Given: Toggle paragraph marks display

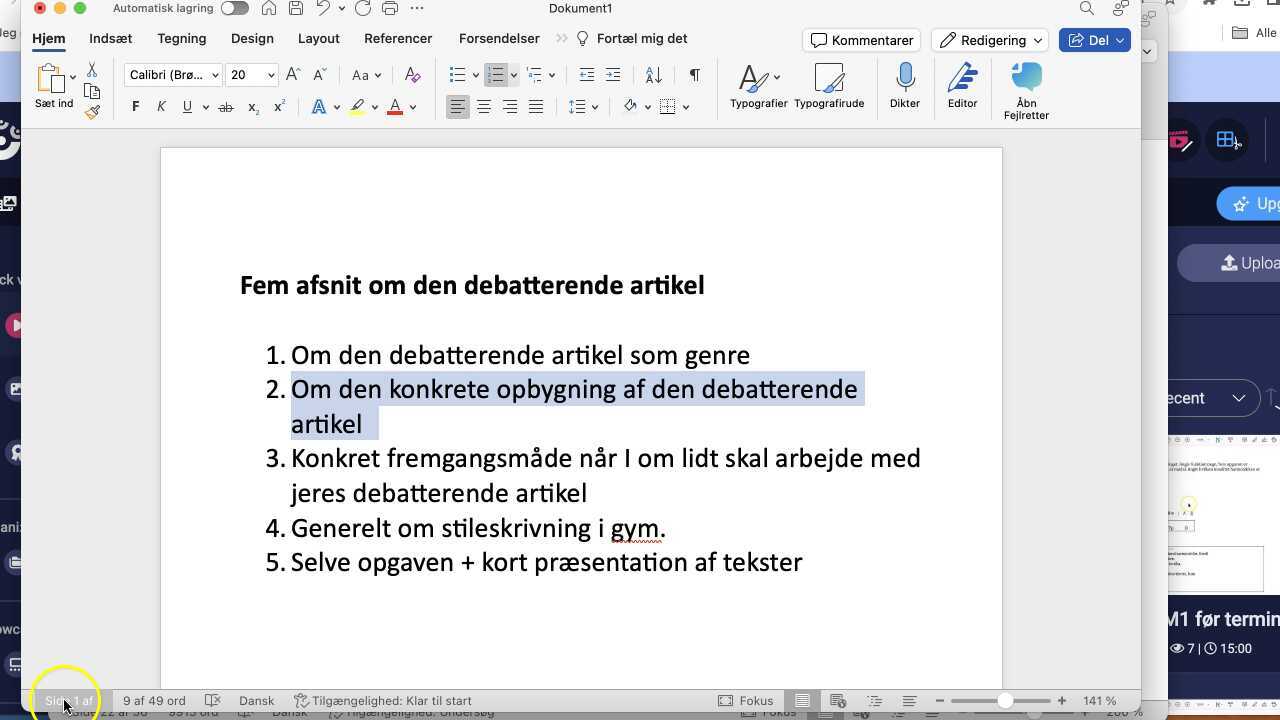Looking at the screenshot, I should (x=696, y=75).
